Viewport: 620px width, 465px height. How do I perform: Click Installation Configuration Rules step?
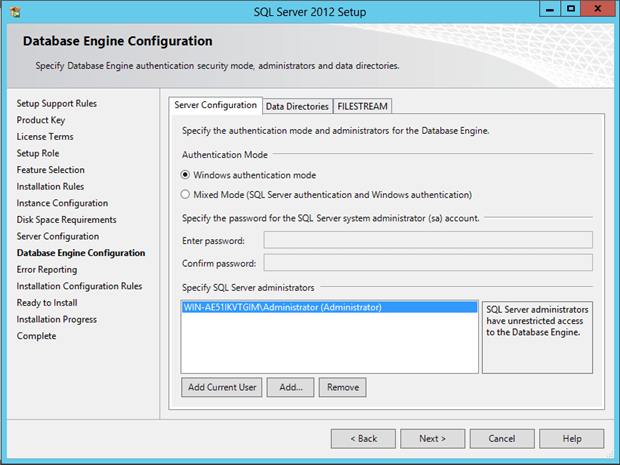click(x=79, y=286)
